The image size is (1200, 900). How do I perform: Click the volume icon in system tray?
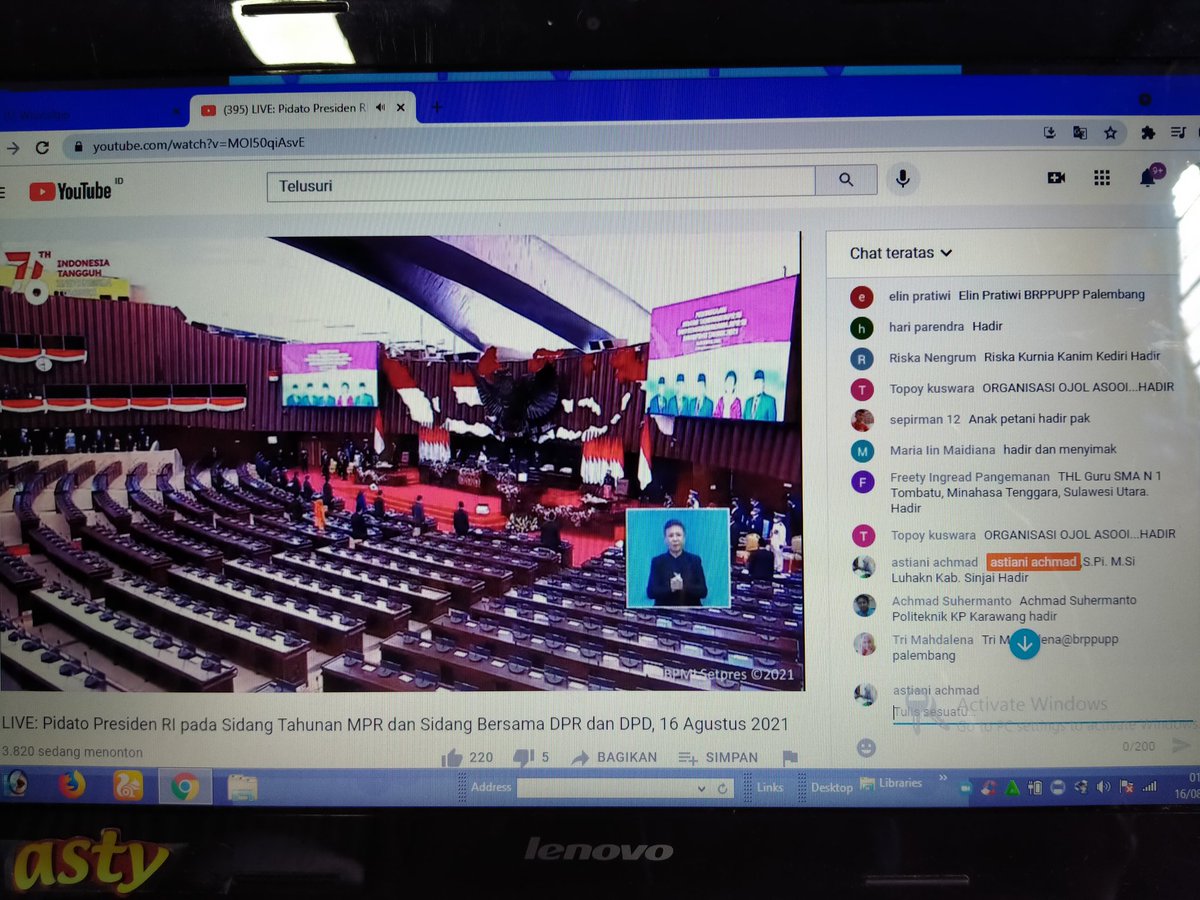click(1103, 787)
